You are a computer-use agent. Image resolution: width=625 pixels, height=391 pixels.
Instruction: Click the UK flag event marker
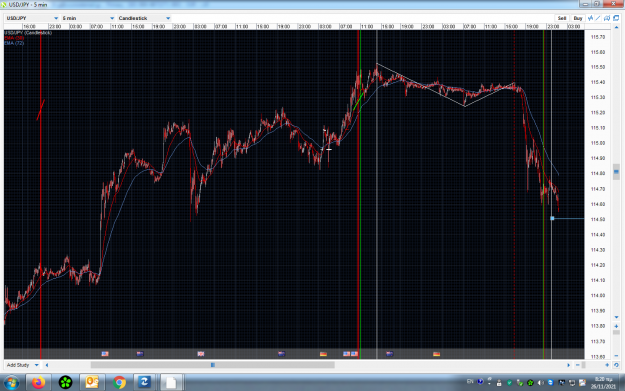click(x=201, y=354)
